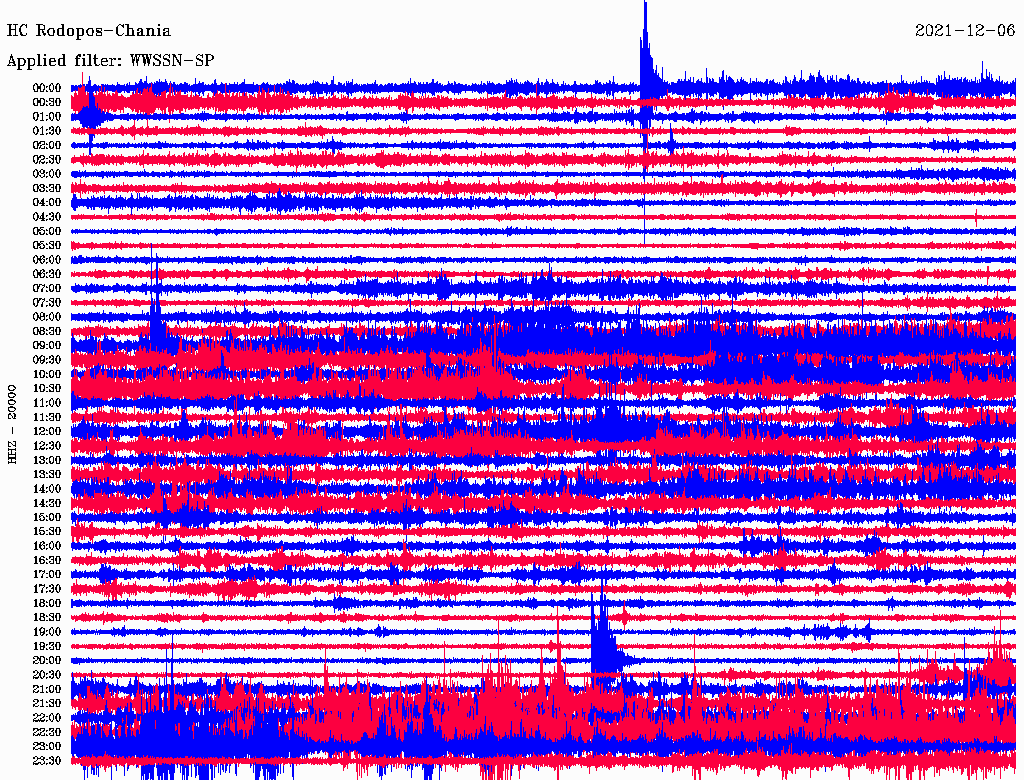Image resolution: width=1024 pixels, height=780 pixels.
Task: Select the 21:30 time label
Action: 47,704
